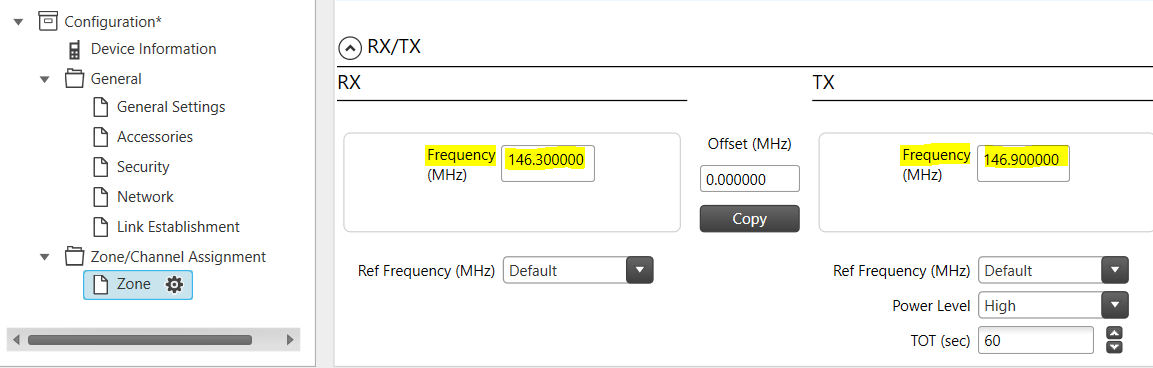
Task: Decrease TOT seconds with down arrow
Action: (x=1115, y=347)
